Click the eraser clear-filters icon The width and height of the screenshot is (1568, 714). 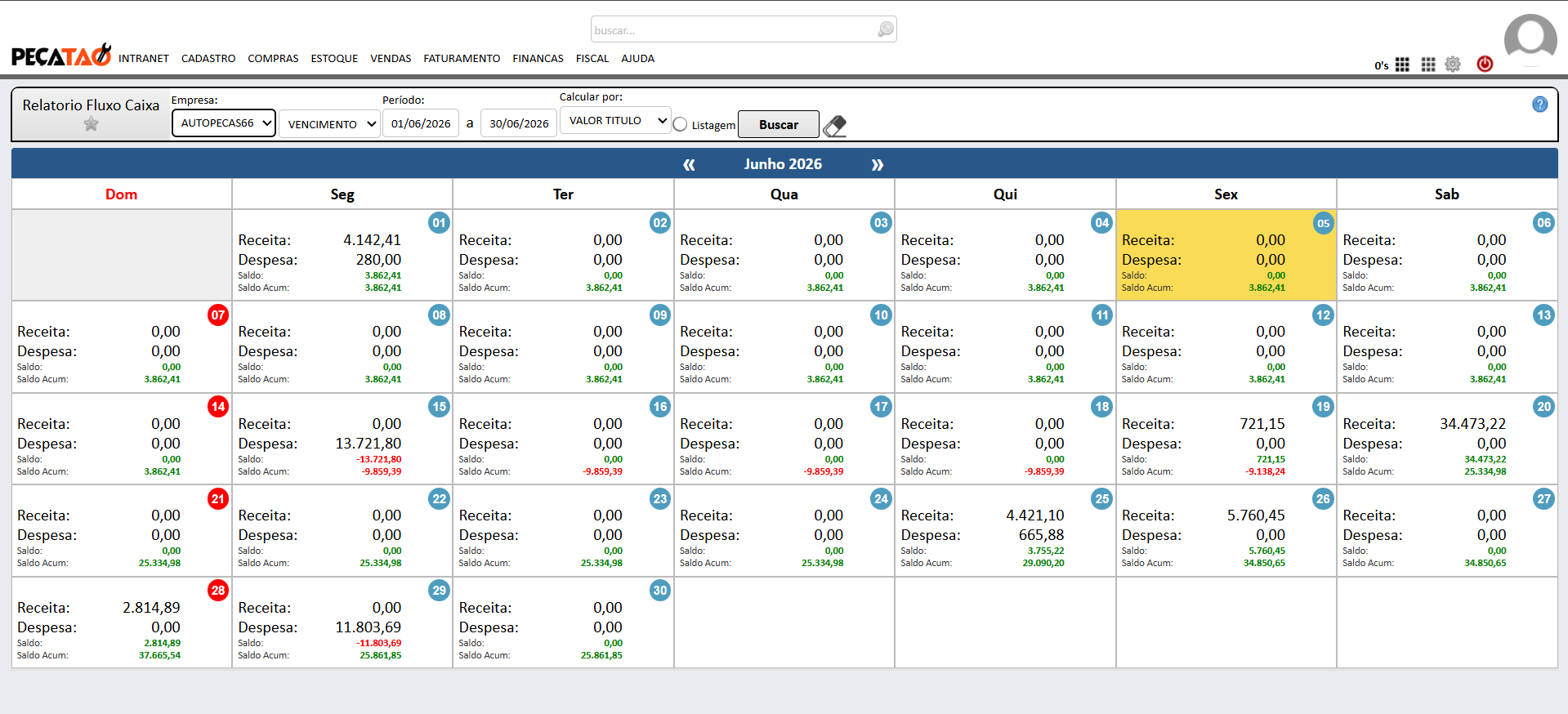click(834, 126)
